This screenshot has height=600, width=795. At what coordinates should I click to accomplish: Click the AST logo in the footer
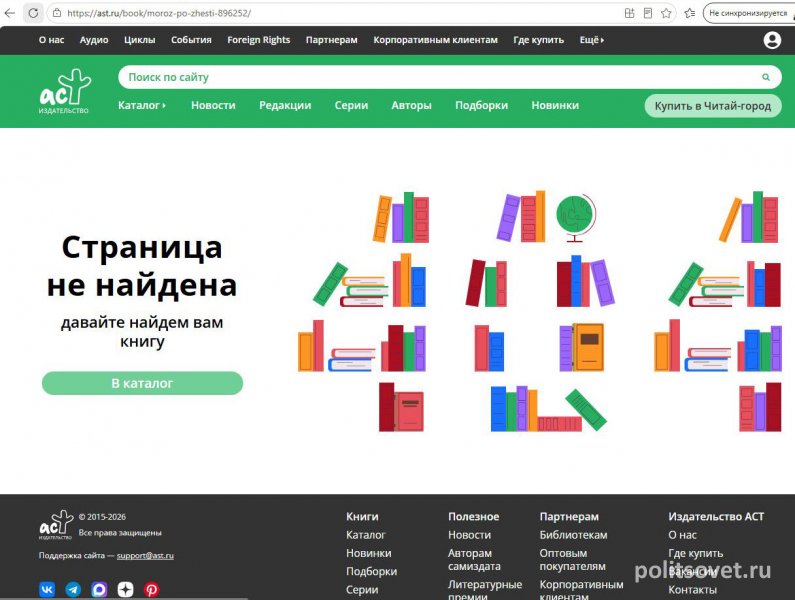pyautogui.click(x=56, y=525)
